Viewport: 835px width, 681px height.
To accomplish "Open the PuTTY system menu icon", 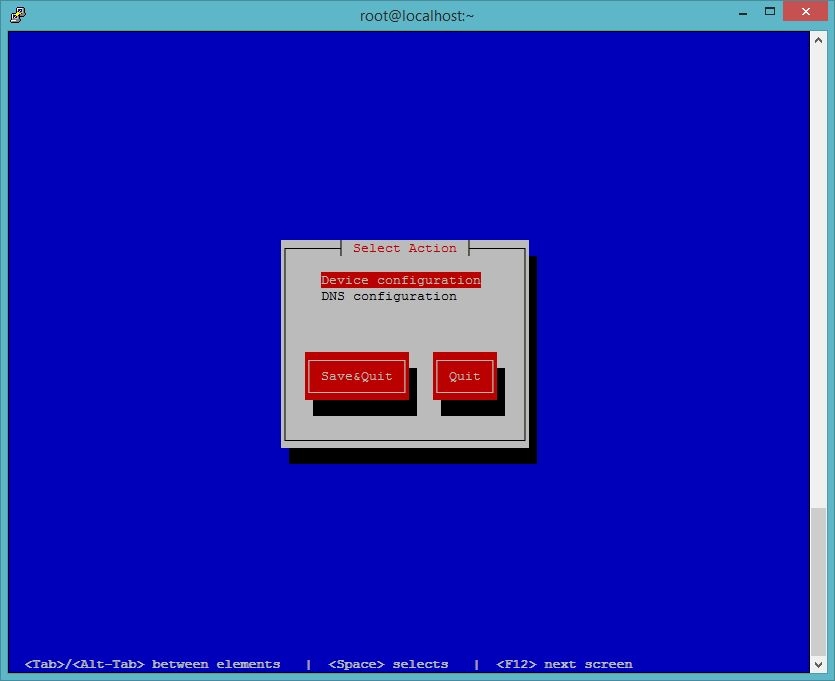I will 18,14.
